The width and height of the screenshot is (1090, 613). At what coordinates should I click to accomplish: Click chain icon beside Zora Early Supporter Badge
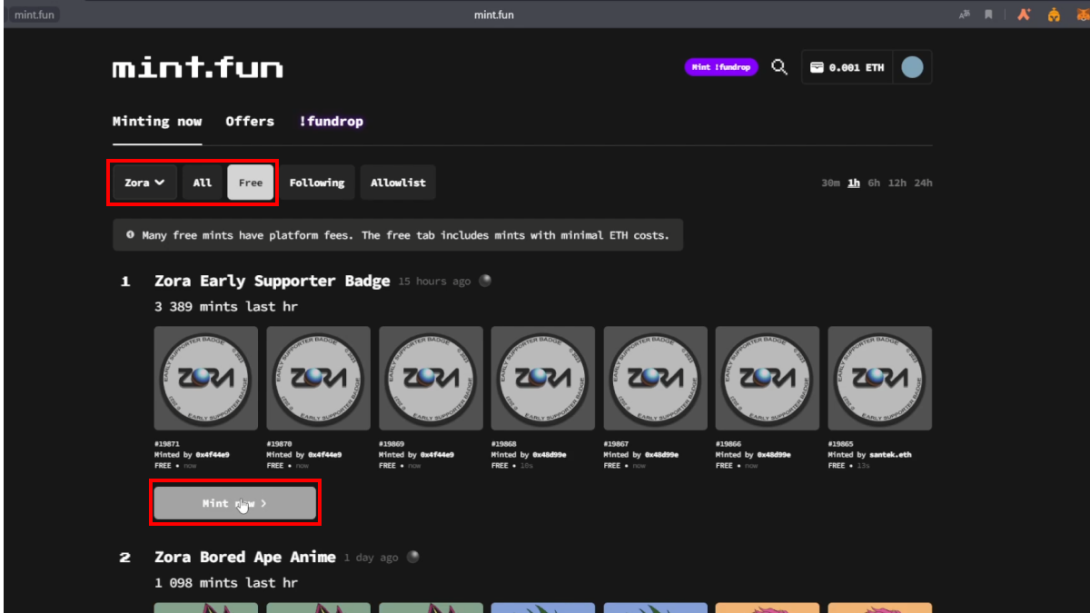click(485, 281)
